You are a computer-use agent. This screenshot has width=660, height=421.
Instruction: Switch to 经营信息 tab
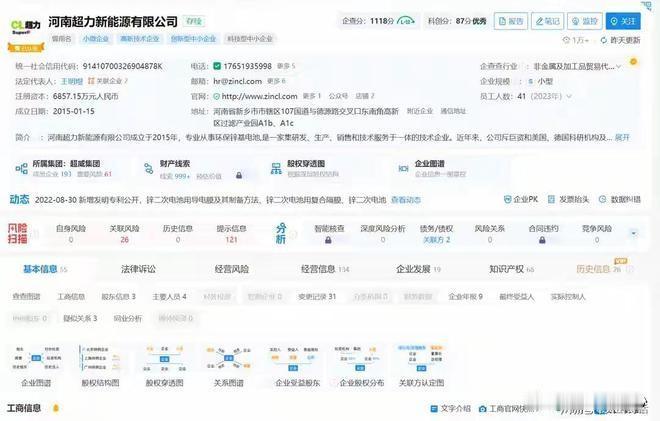click(325, 269)
